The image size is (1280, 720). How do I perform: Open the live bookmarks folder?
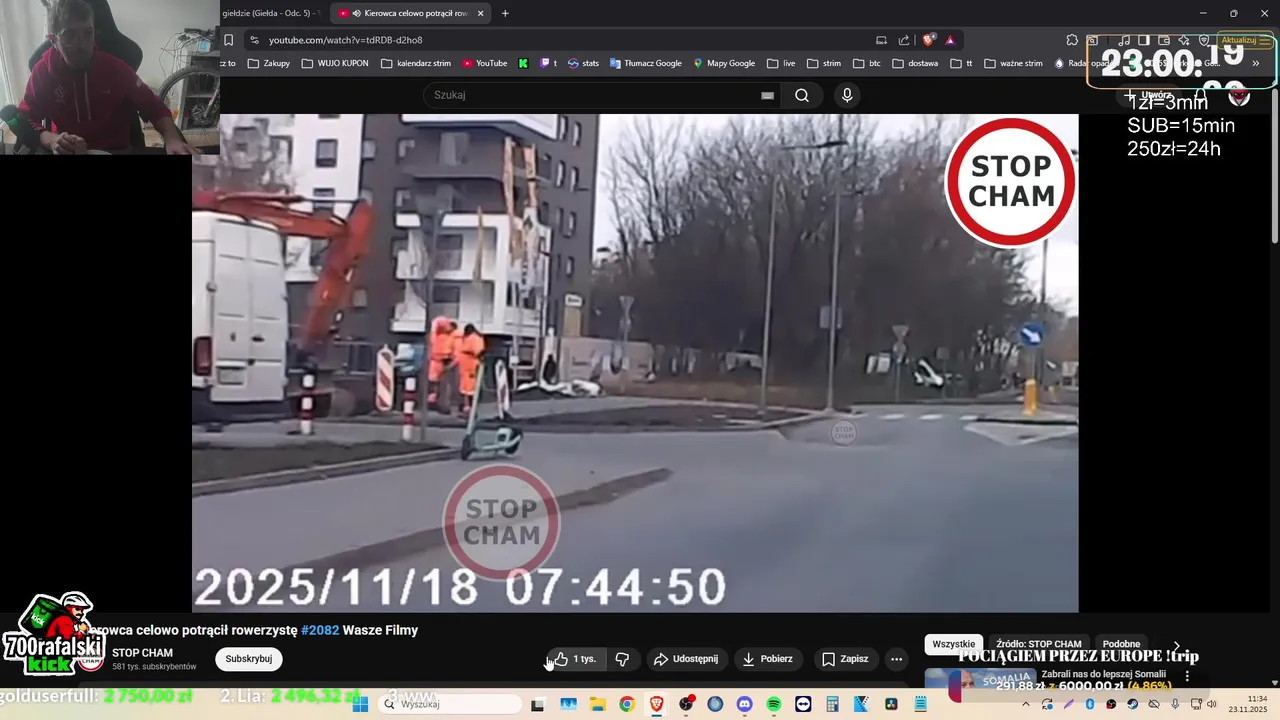781,63
